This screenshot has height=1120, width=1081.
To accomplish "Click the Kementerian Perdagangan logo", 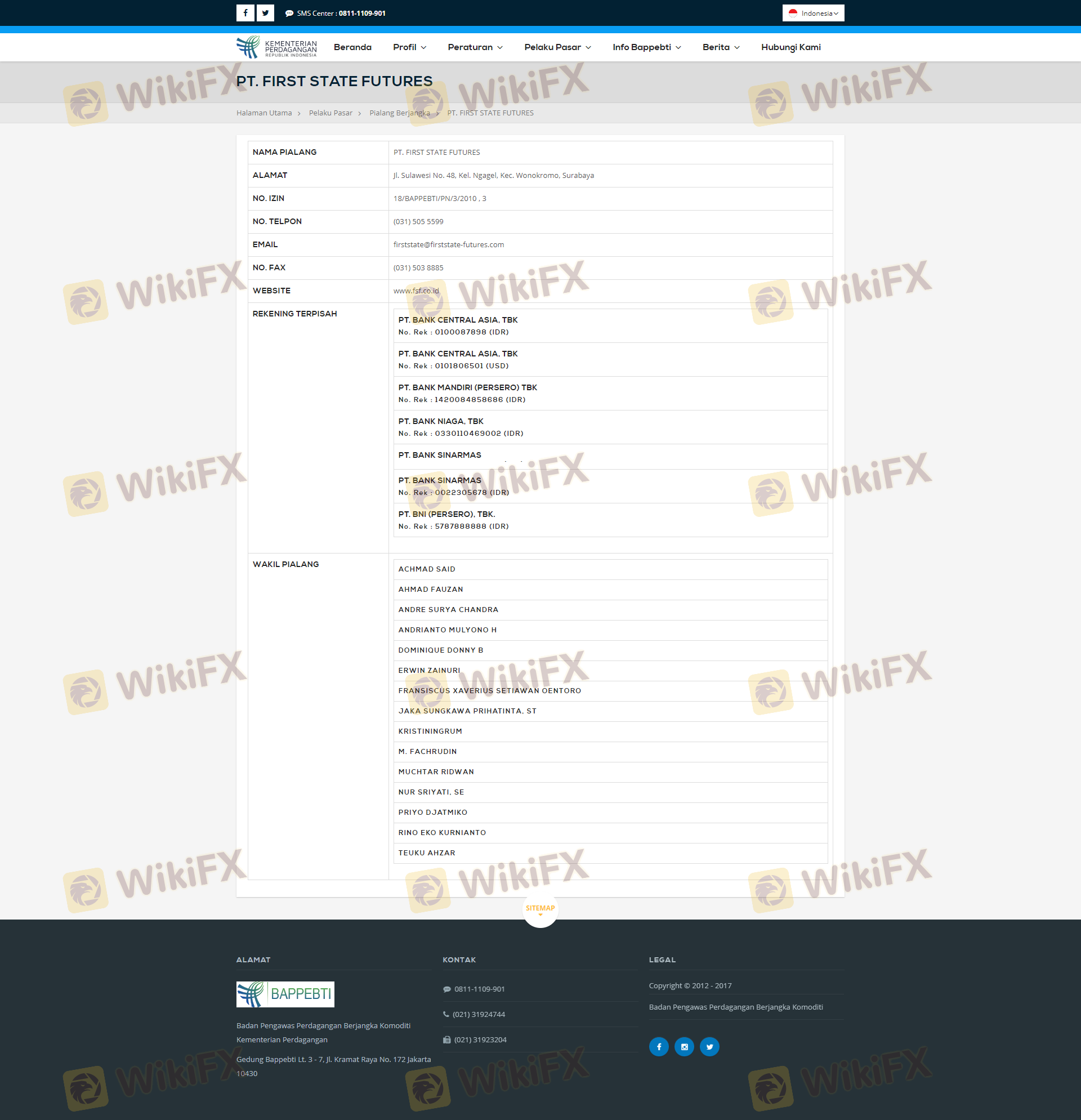I will (276, 47).
